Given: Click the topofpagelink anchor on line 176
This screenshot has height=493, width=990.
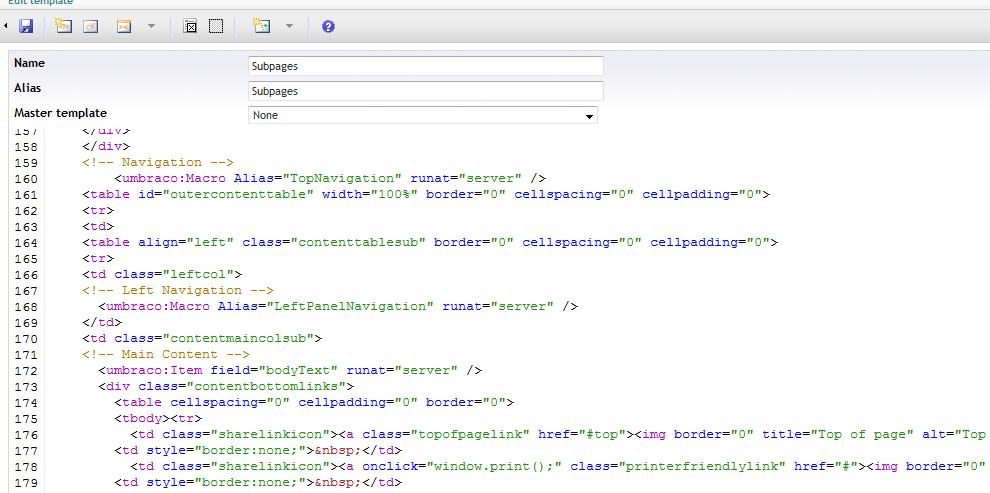Looking at the screenshot, I should tap(486, 435).
